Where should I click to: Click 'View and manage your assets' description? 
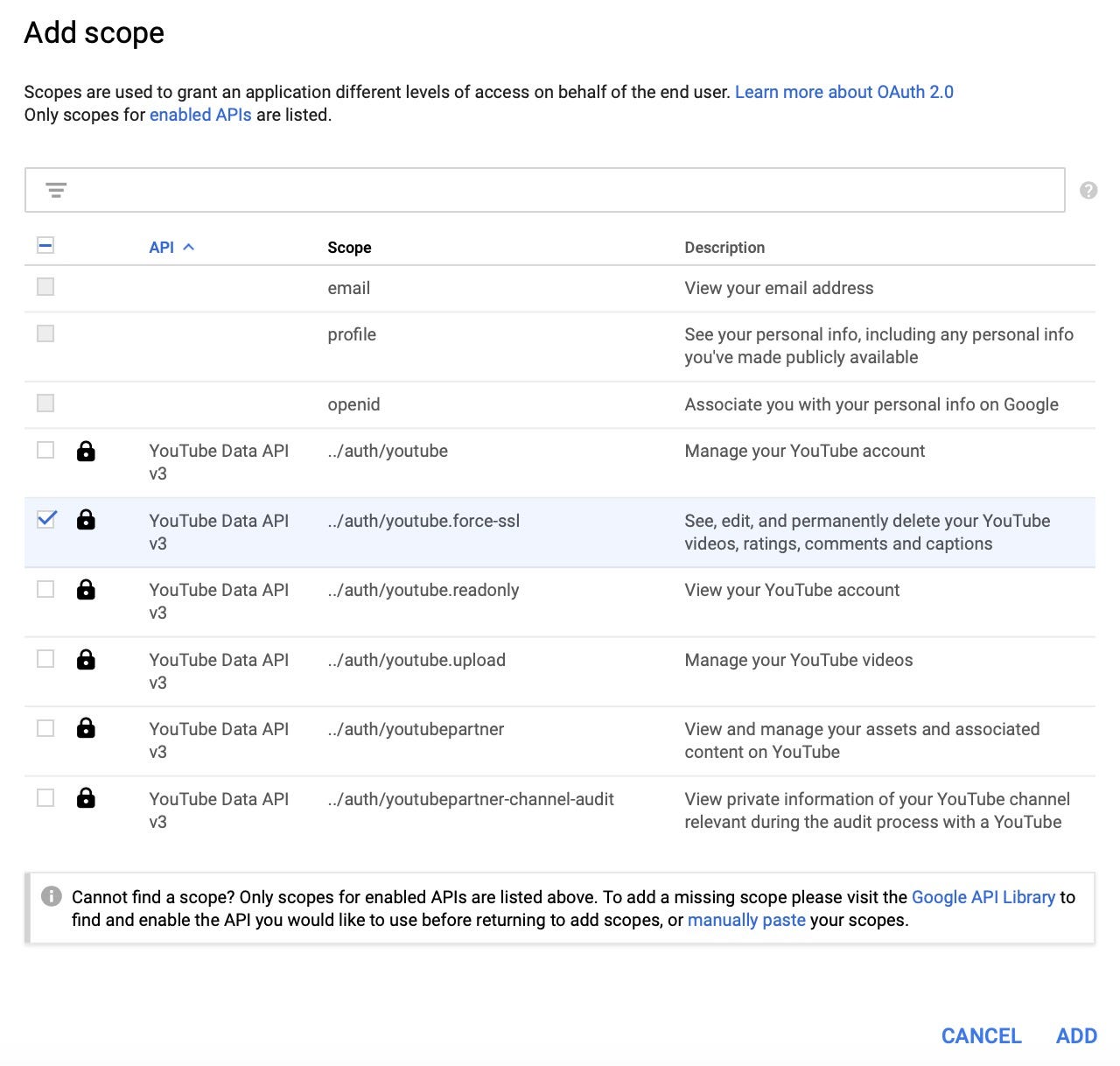point(862,740)
